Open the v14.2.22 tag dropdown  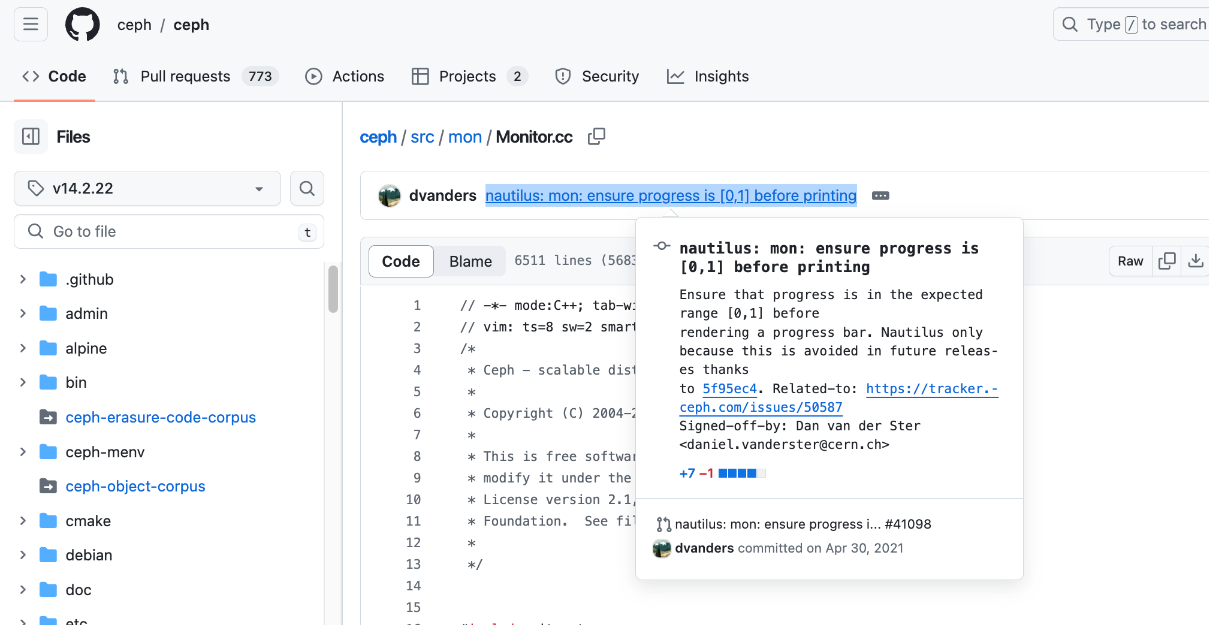[x=147, y=188]
